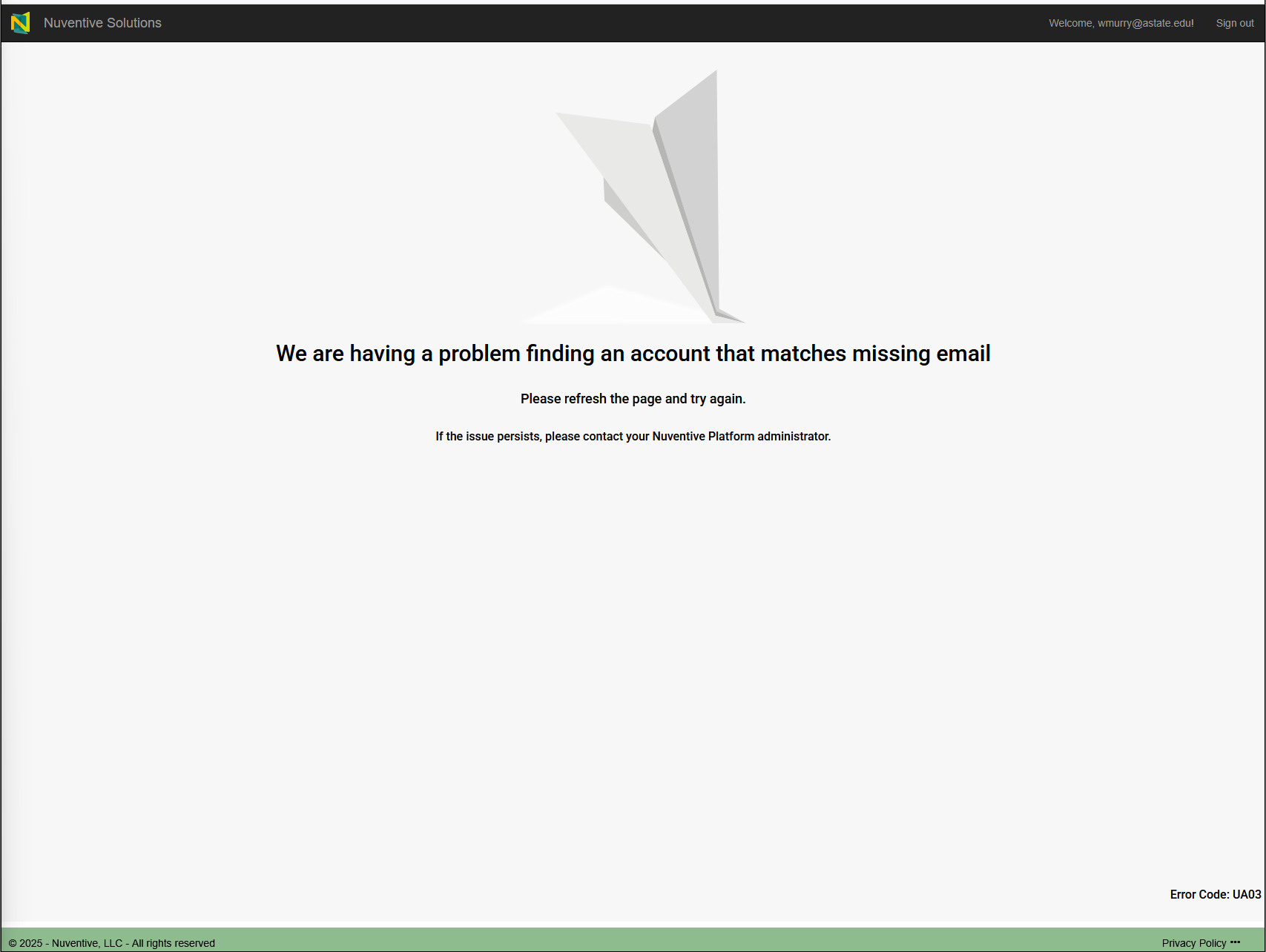
Task: Click the Nuventive N logo icon
Action: click(21, 23)
